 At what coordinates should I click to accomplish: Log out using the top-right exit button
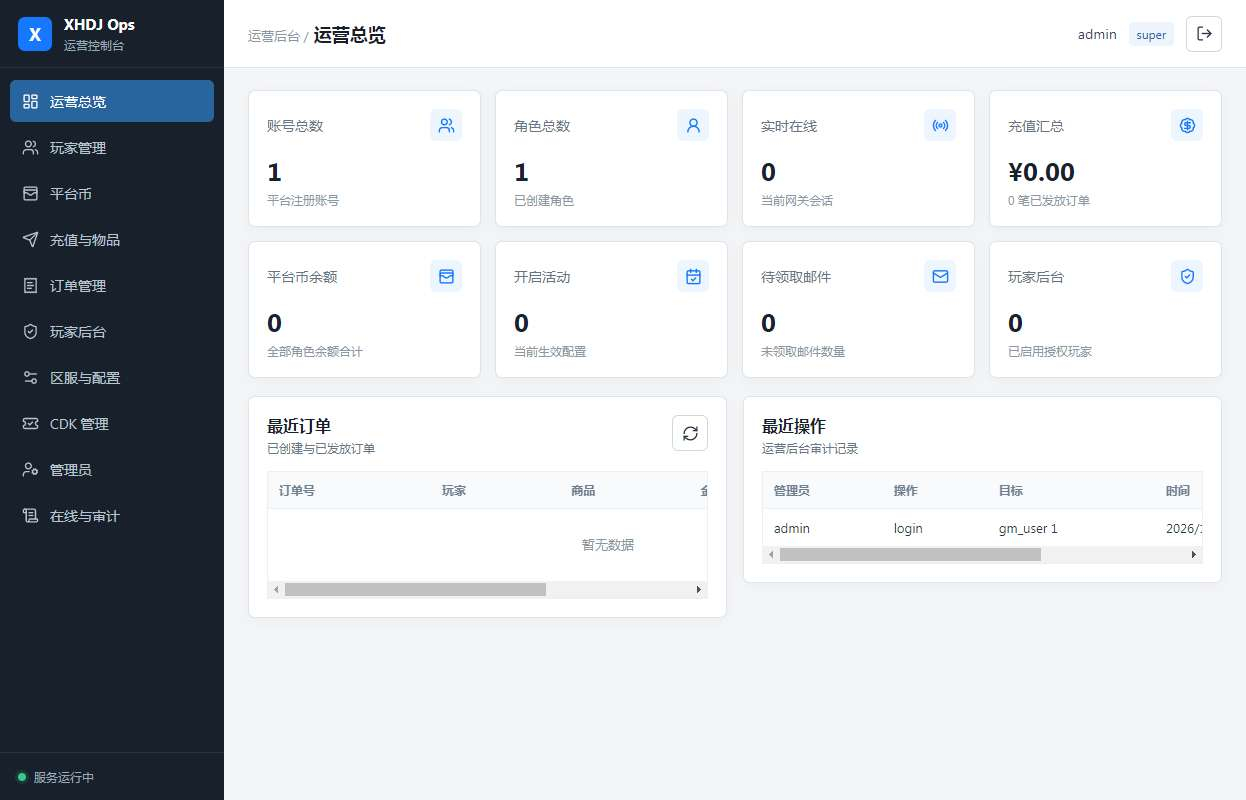click(1204, 33)
